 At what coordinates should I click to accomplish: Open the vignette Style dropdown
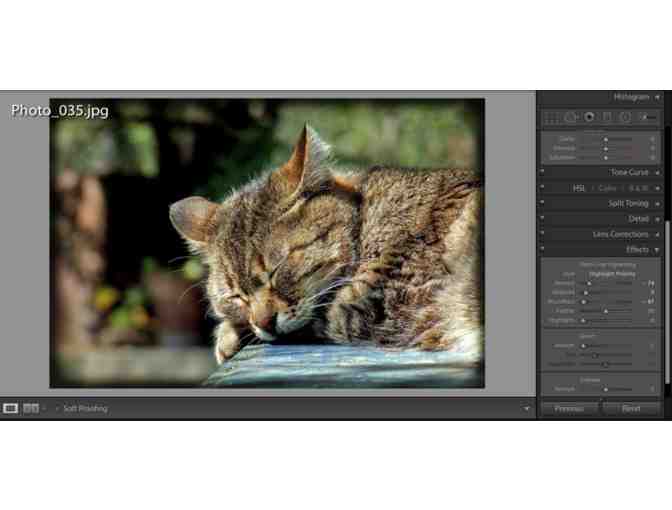[609, 273]
